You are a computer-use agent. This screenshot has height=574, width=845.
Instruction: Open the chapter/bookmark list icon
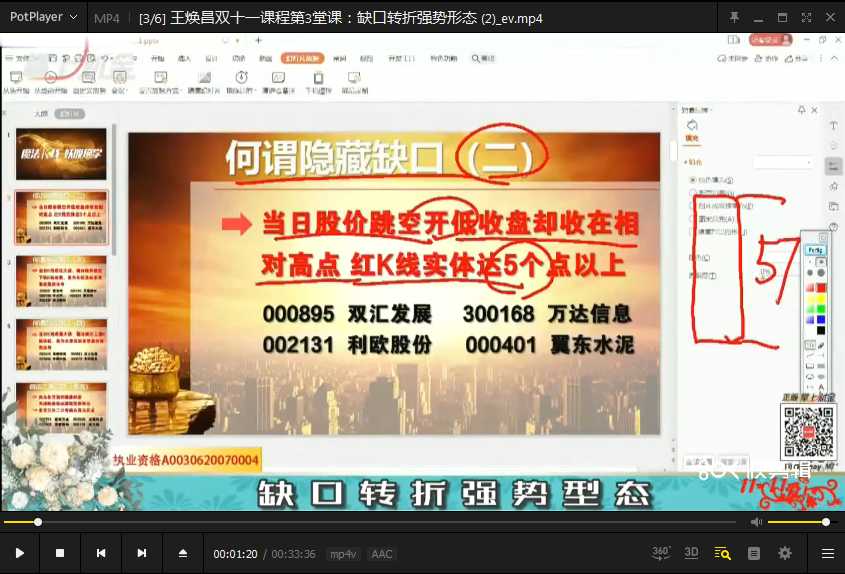coord(754,553)
